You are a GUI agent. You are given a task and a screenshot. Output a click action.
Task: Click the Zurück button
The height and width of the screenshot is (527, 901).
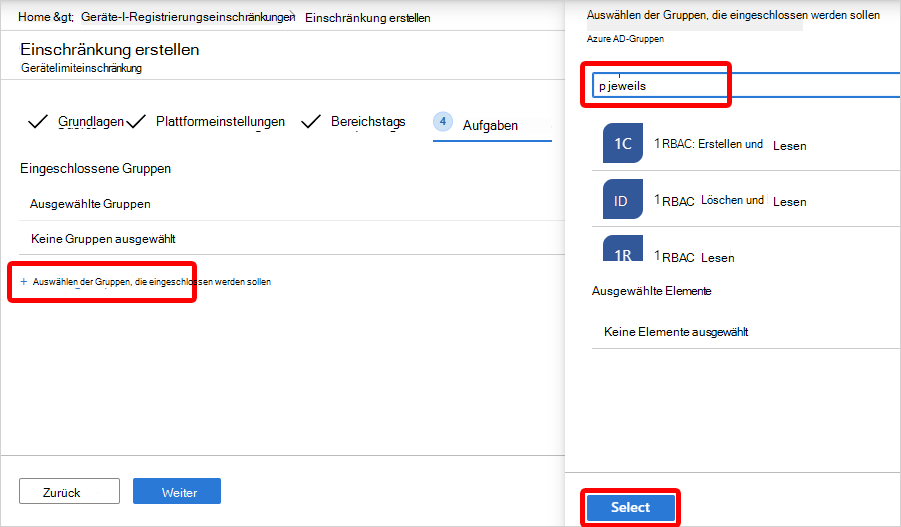[70, 491]
